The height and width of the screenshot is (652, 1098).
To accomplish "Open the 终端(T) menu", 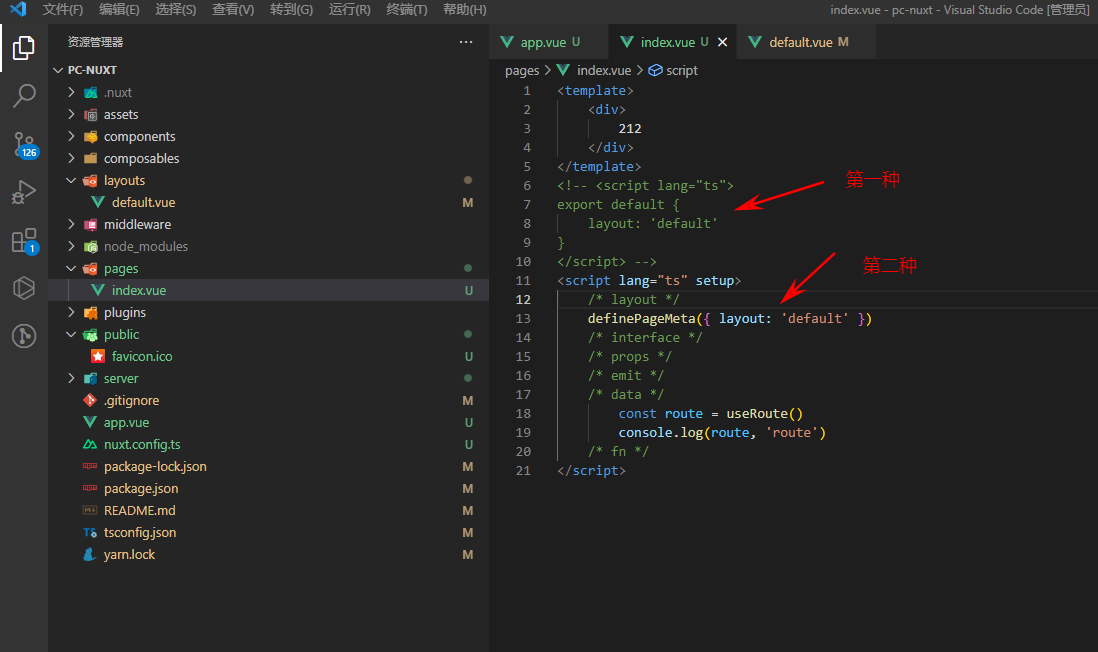I will click(407, 9).
